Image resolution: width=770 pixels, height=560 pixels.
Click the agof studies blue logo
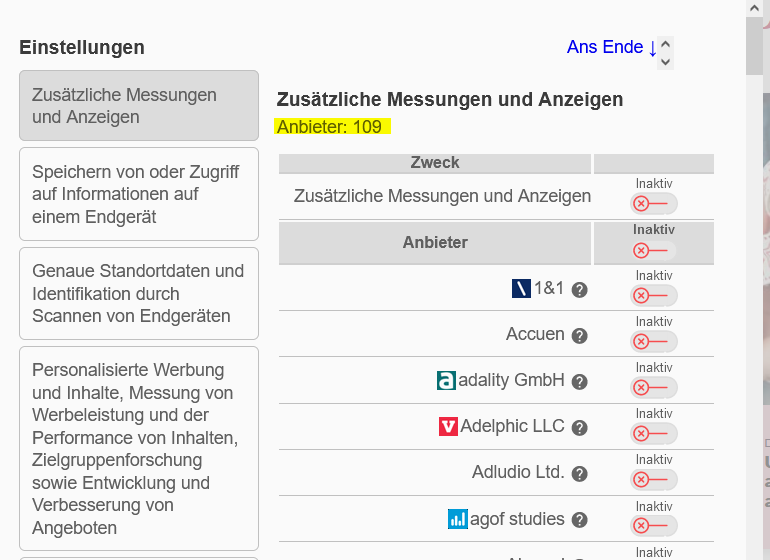458,519
